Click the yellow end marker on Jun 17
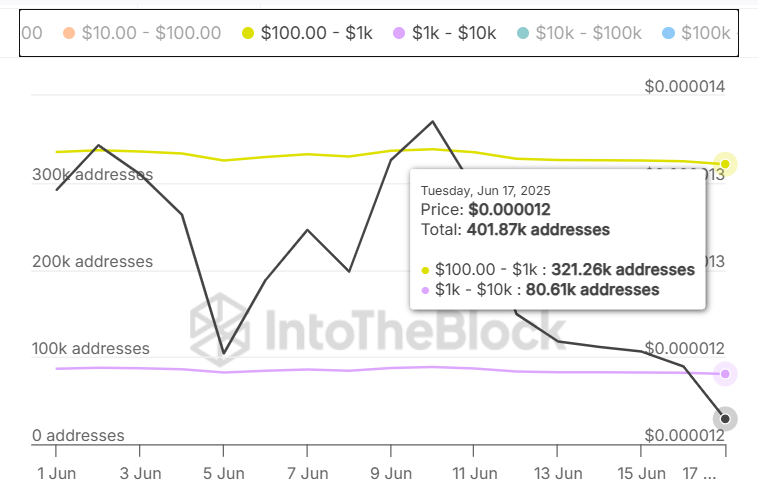 click(725, 164)
